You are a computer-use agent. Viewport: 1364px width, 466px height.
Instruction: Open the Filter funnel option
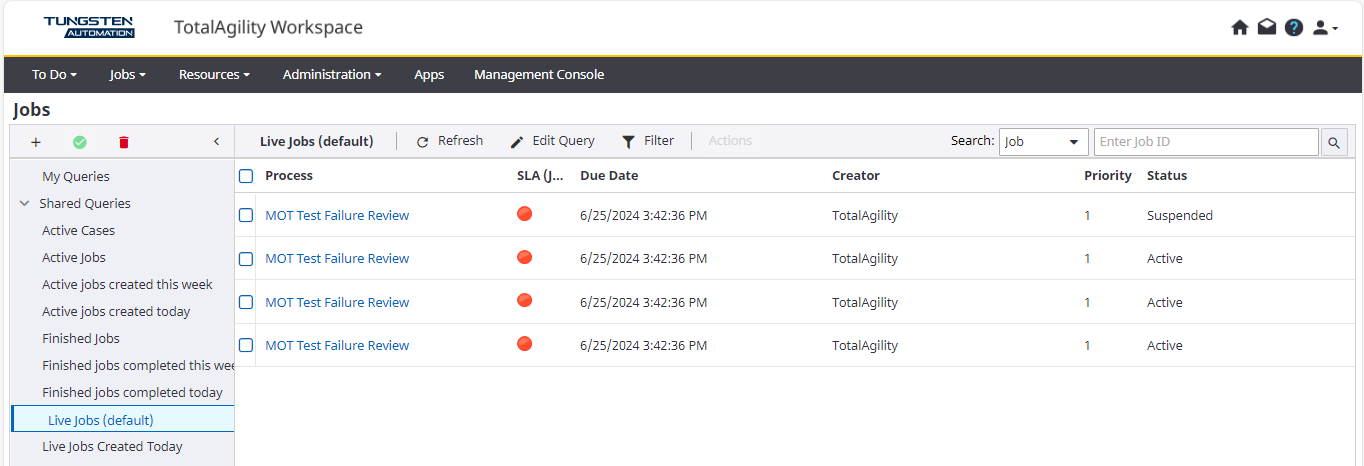point(648,141)
